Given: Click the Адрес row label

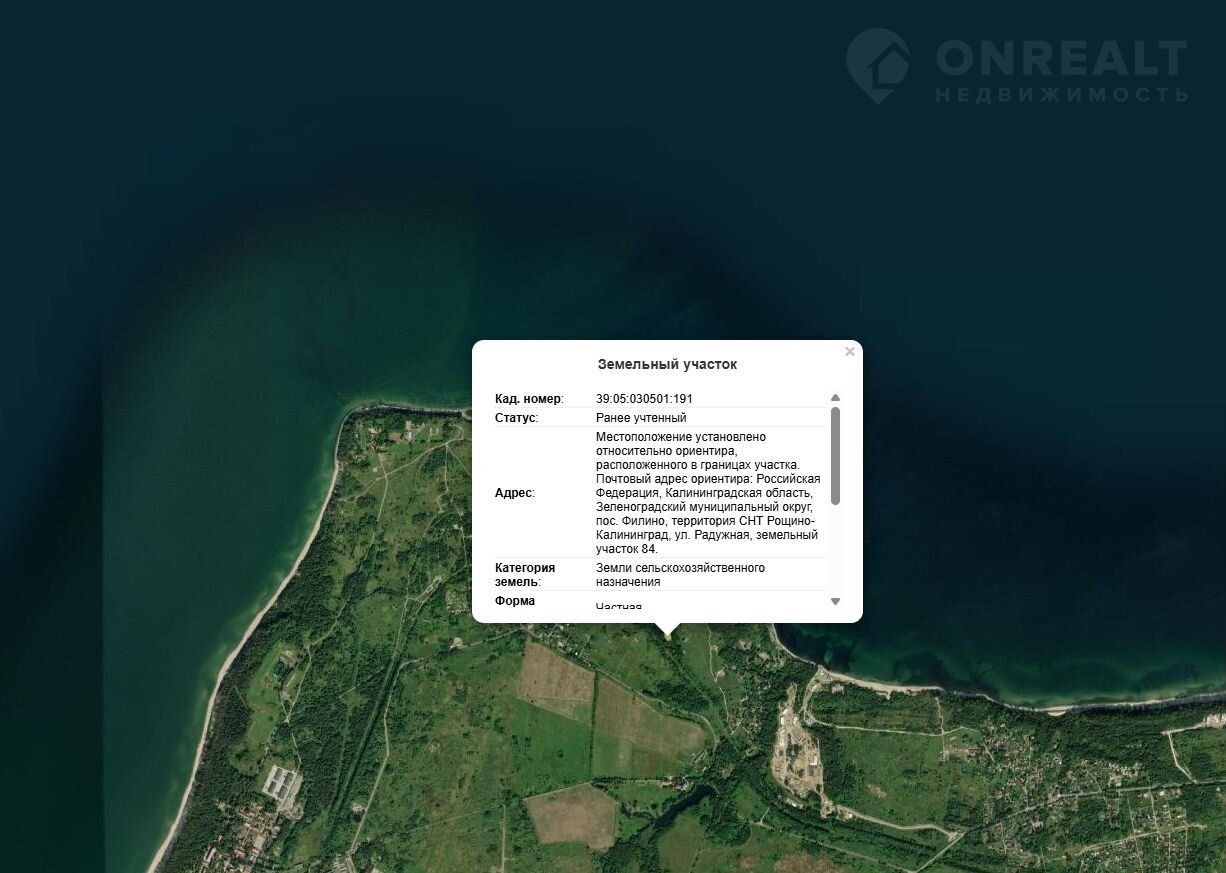Looking at the screenshot, I should (x=514, y=493).
